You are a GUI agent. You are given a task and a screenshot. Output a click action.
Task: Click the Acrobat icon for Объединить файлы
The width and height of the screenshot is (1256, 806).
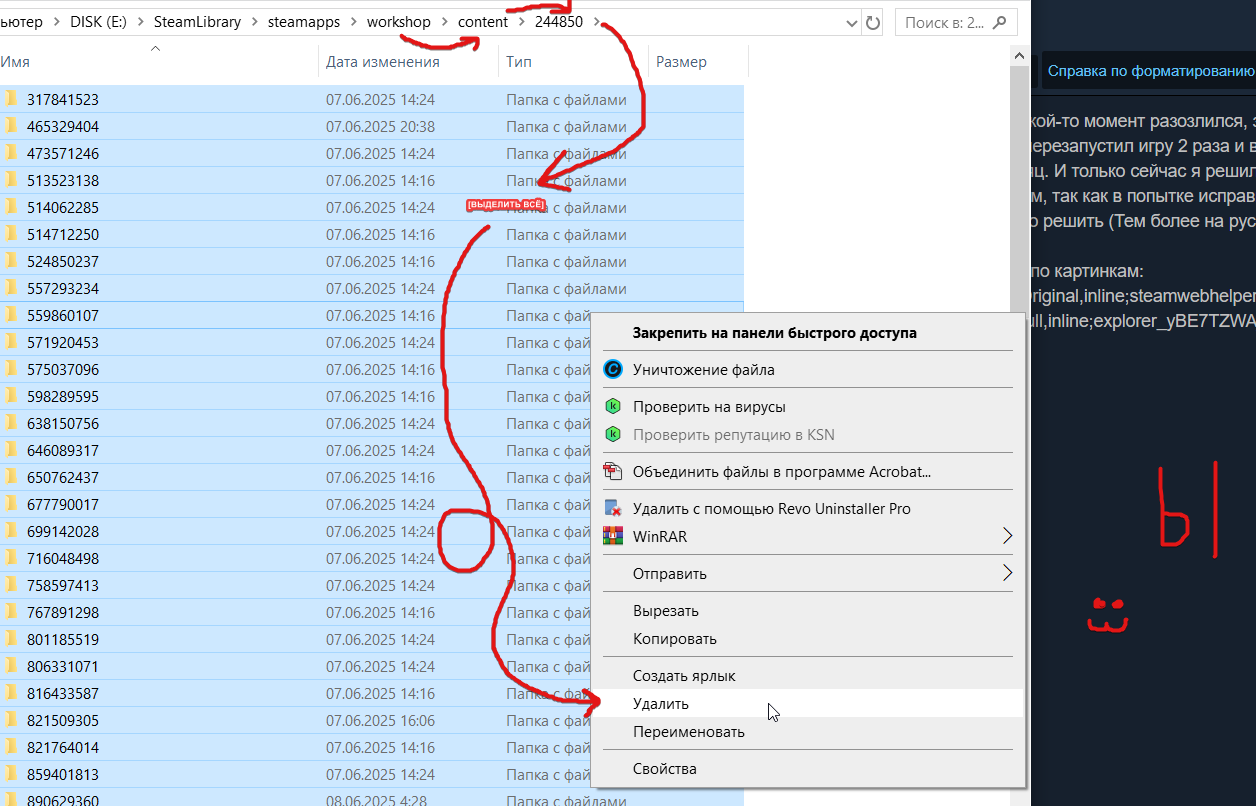614,471
